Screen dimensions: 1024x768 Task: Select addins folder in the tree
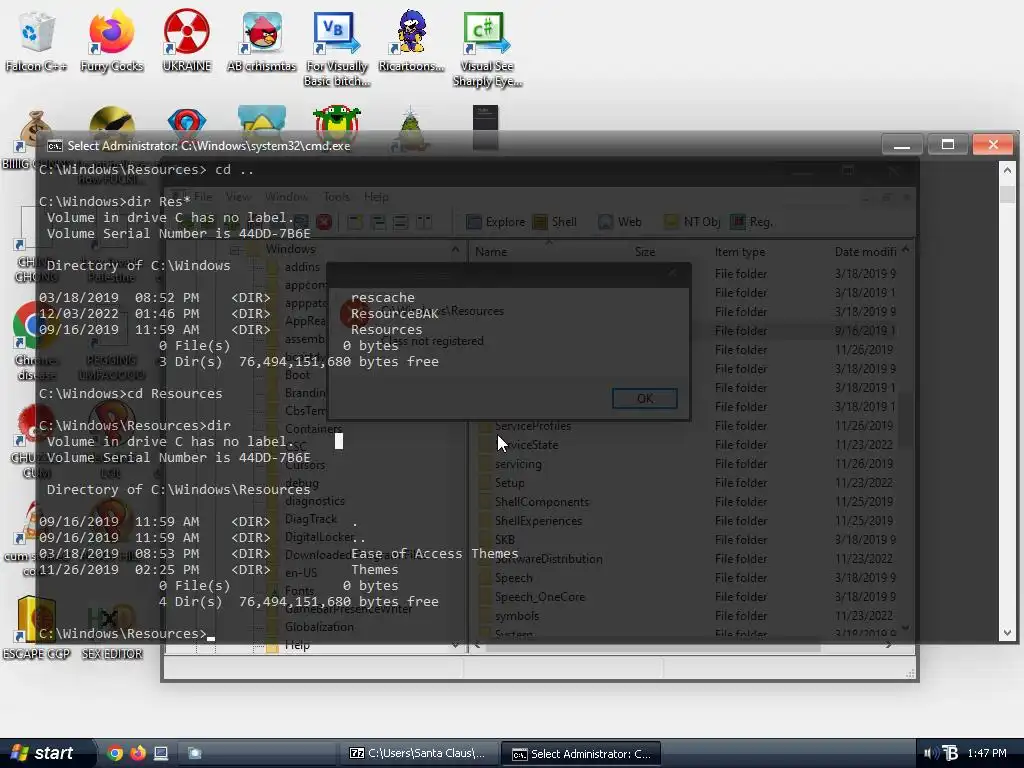tap(302, 267)
